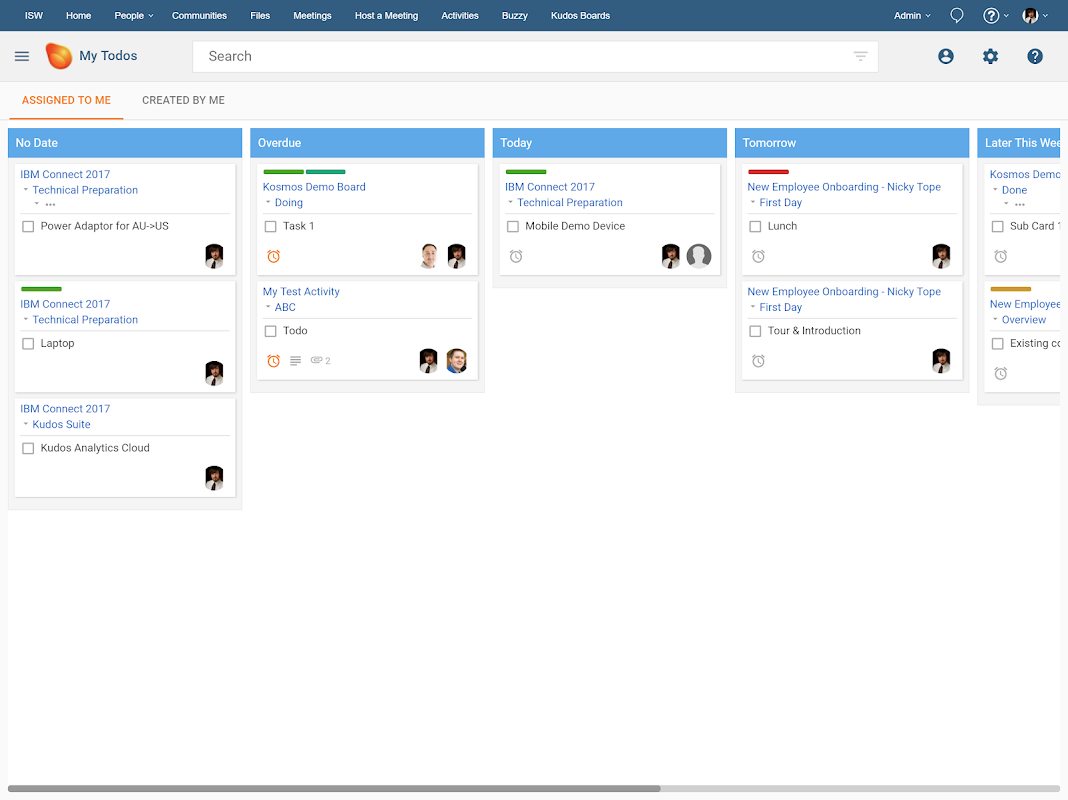1068x800 pixels.
Task: Click alarm clock icon on Existing card
Action: (1001, 373)
